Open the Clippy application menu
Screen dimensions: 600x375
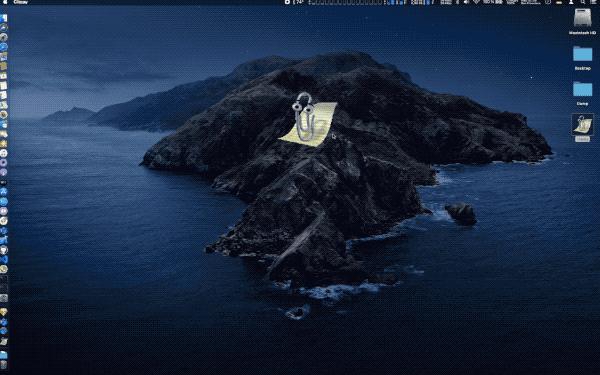(x=20, y=2)
